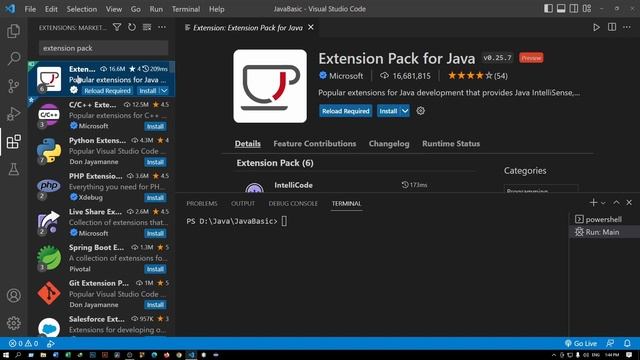Screen dimensions: 640x360
Task: Toggle panel layout icon in title bar
Action: tap(561, 9)
